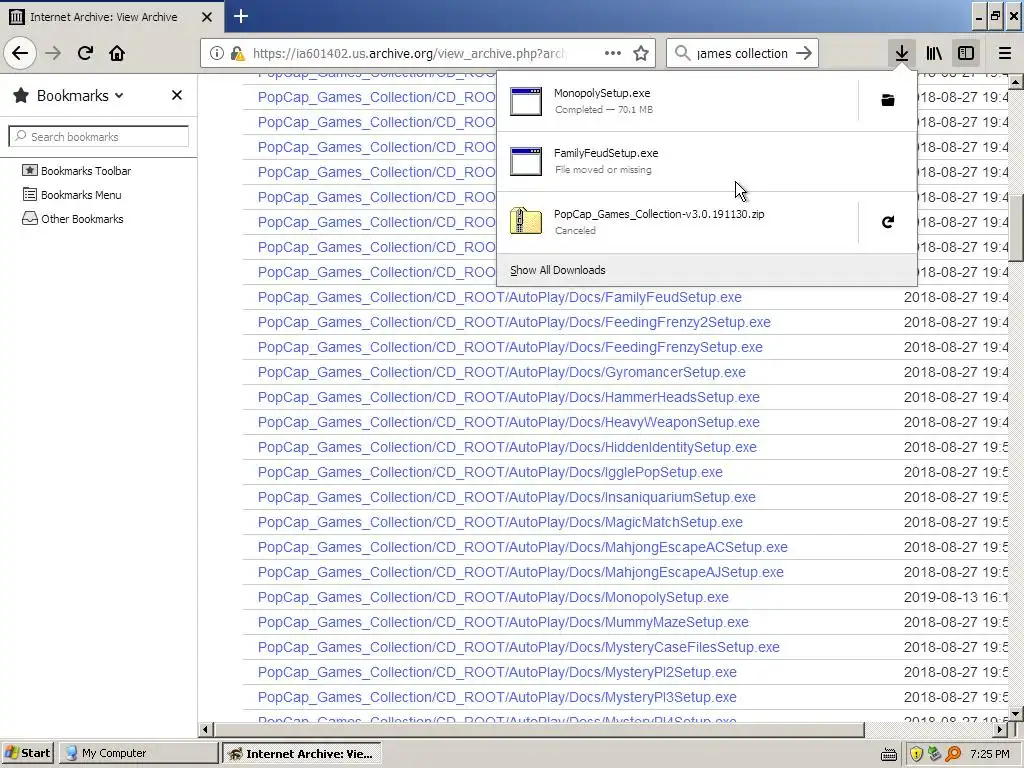The image size is (1024, 768).
Task: Open the Windows Start menu
Action: click(x=27, y=753)
